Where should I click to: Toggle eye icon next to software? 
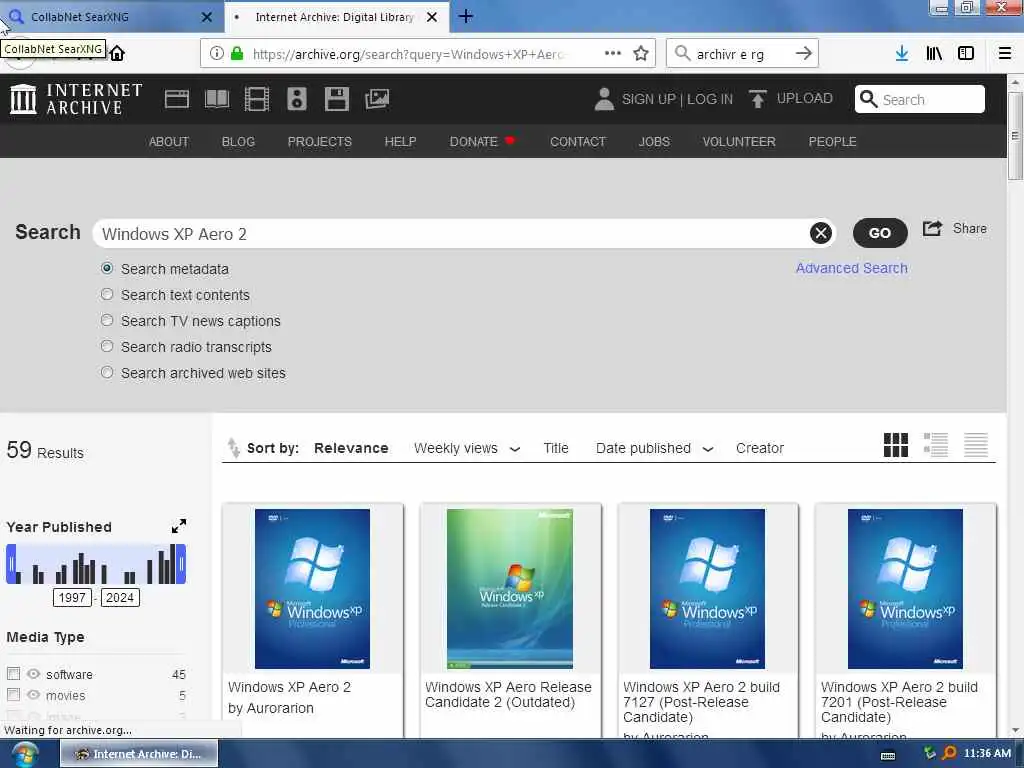click(33, 673)
